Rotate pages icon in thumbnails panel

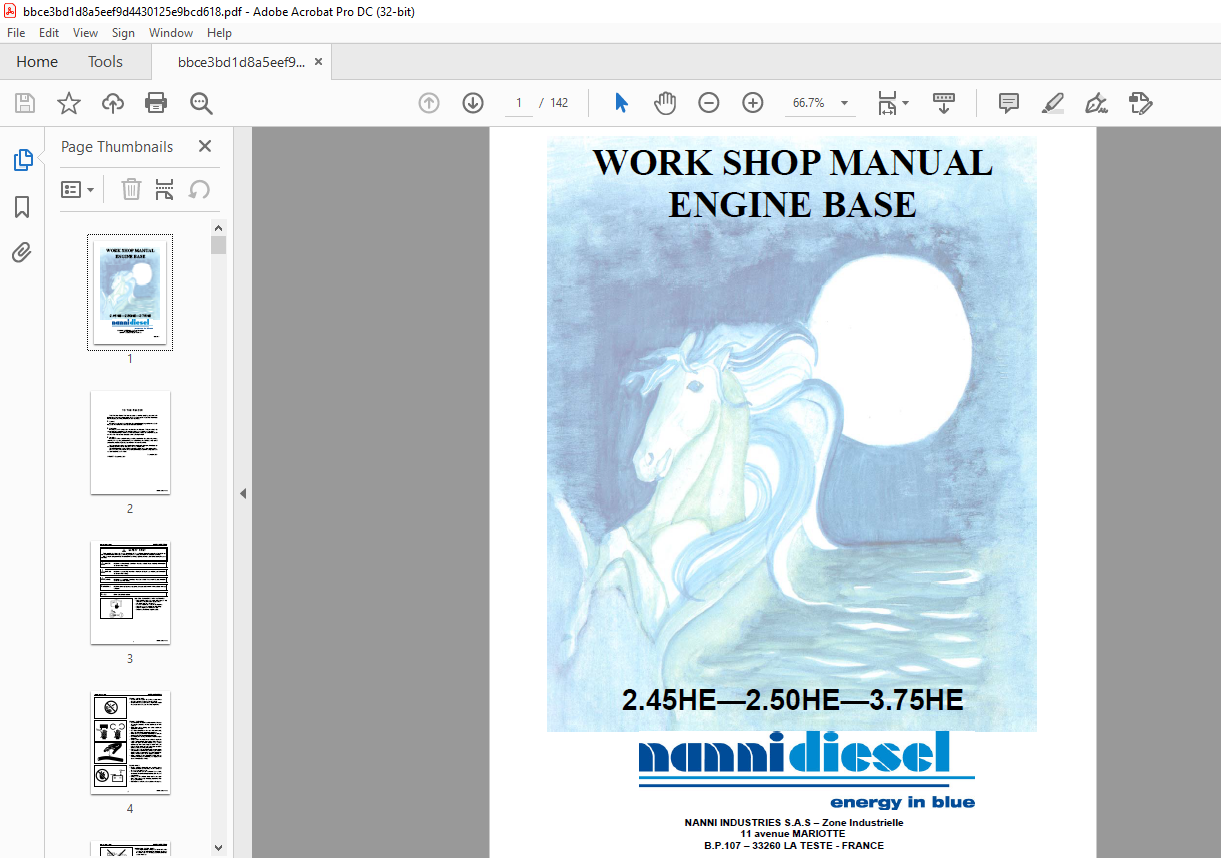point(199,189)
